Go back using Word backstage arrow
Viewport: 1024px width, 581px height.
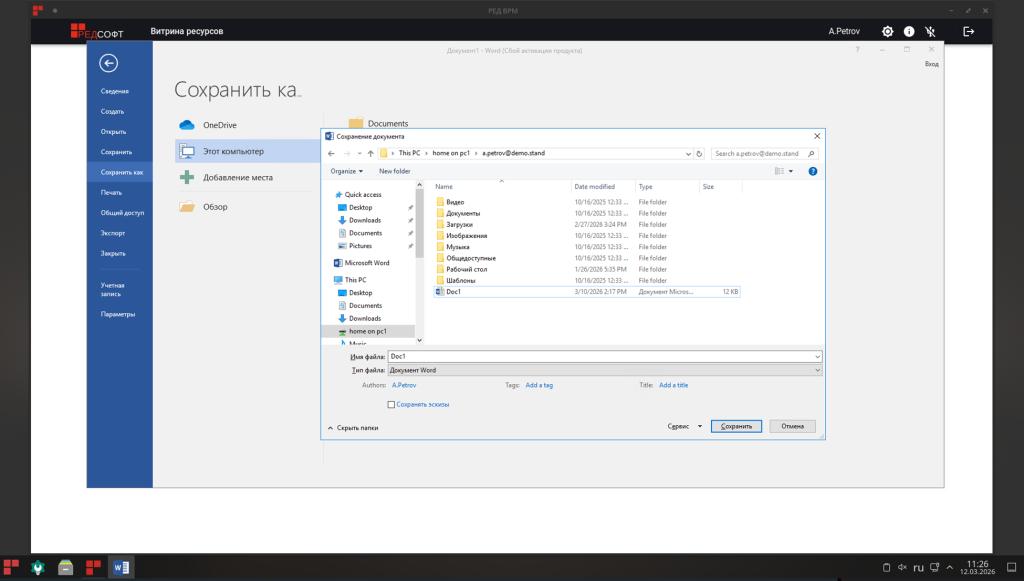tap(108, 63)
